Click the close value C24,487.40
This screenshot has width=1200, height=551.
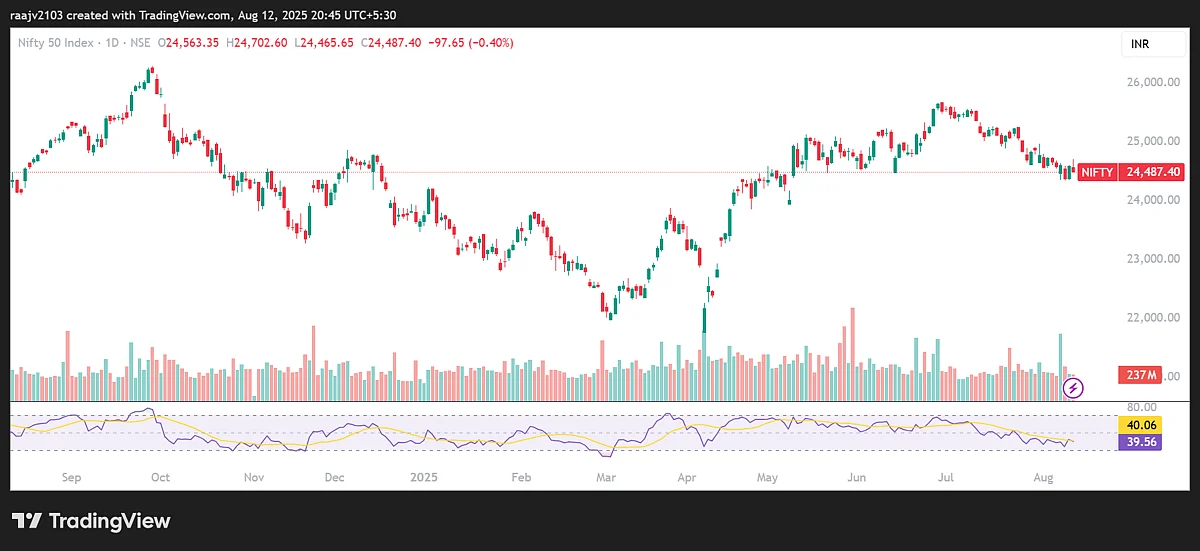389,42
